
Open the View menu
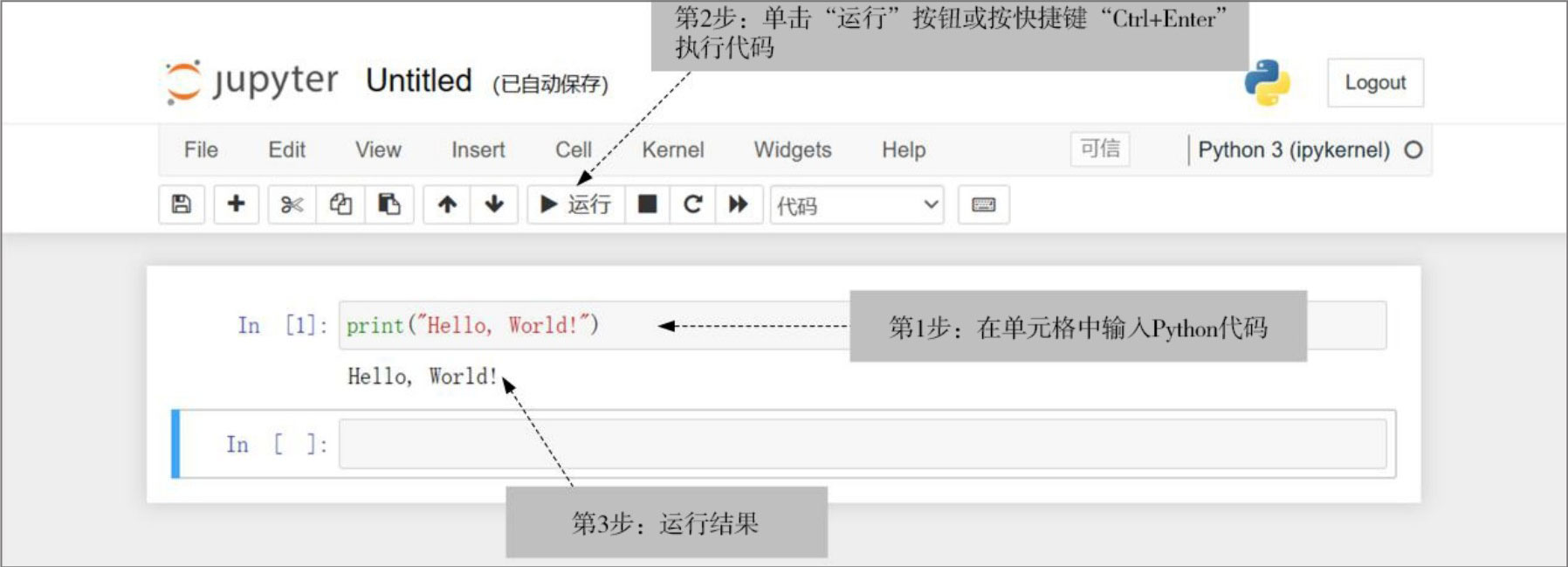click(x=378, y=150)
